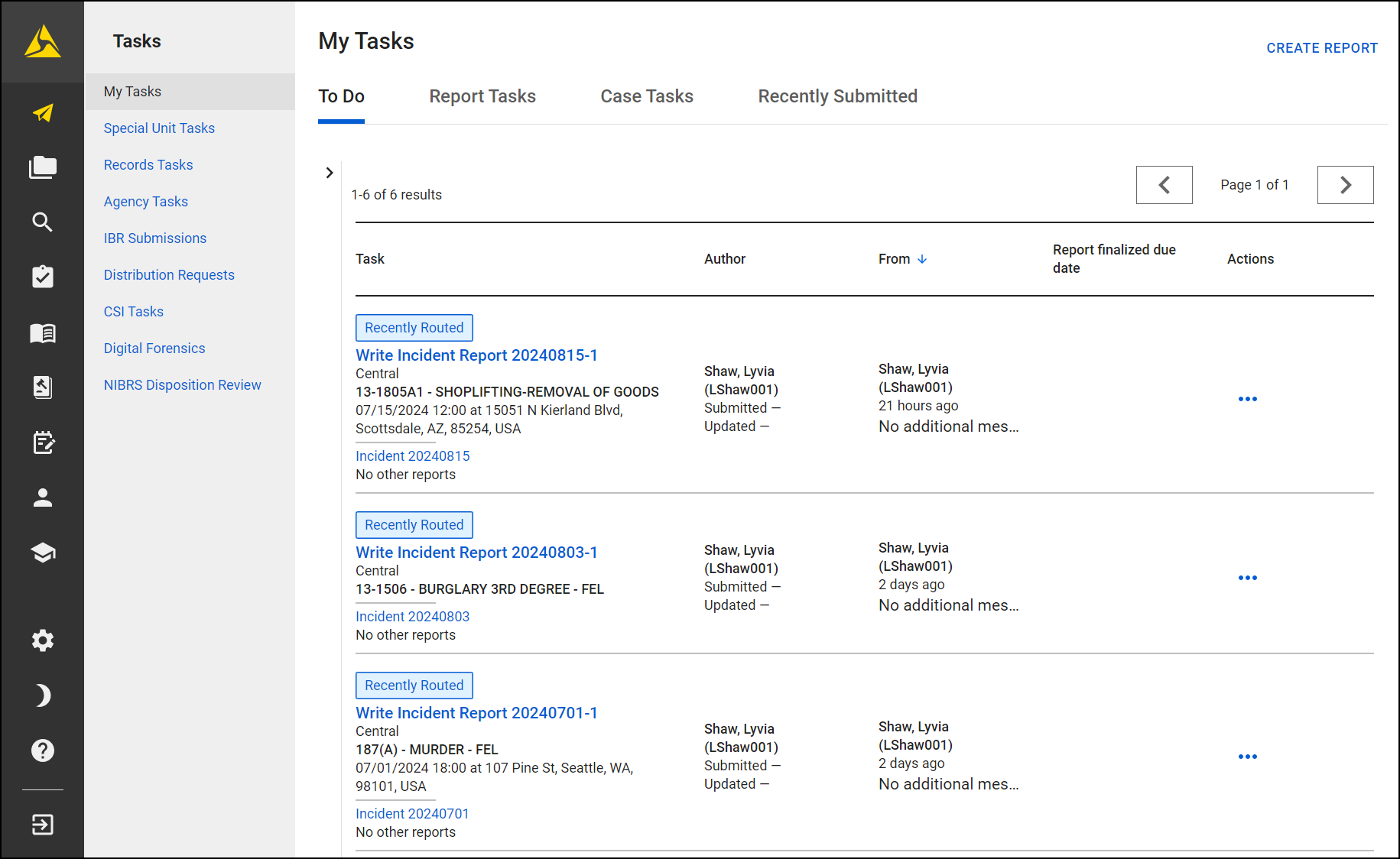Collapse the results panel with the chevron

pos(330,173)
